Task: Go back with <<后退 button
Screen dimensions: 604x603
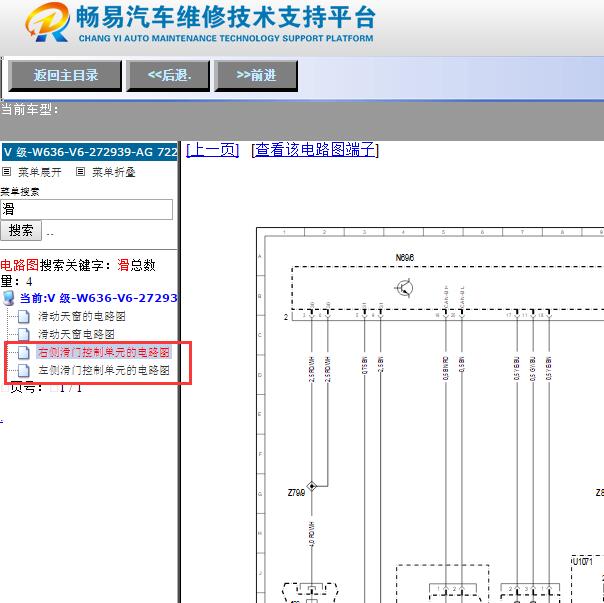Action: pos(168,75)
